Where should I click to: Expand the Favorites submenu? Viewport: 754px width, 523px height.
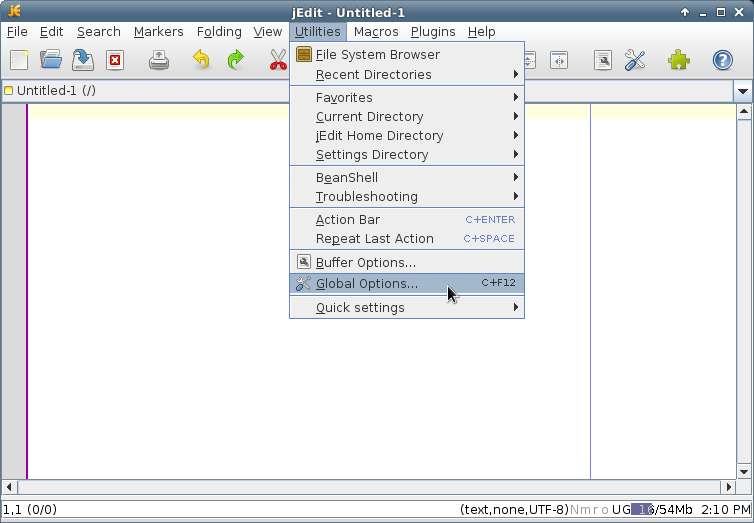click(x=406, y=98)
